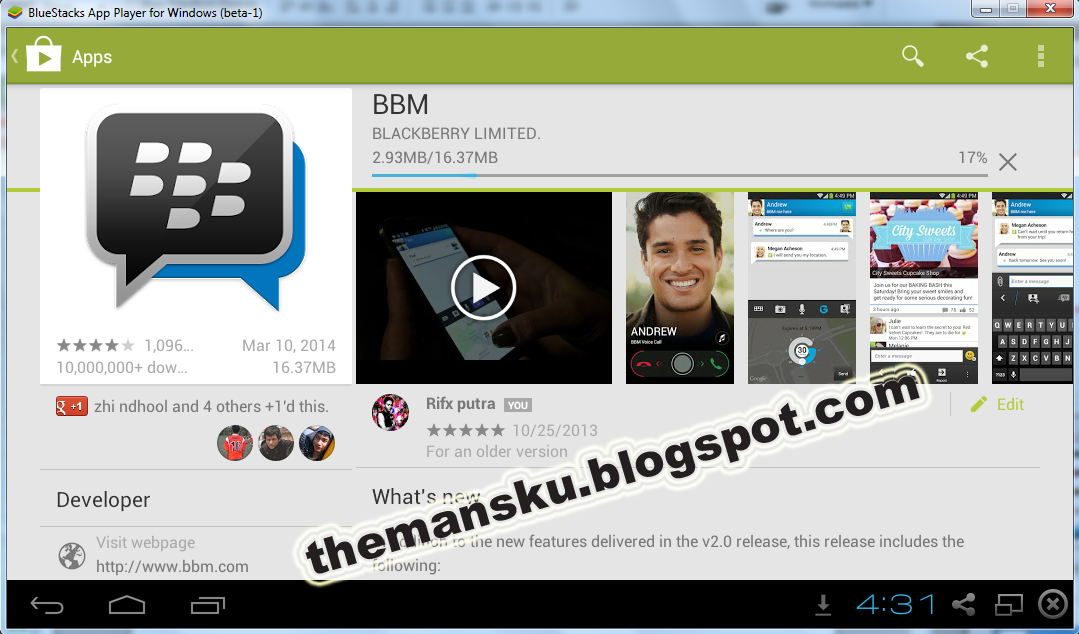
Task: Click the middle +1 user avatar
Action: tap(276, 443)
